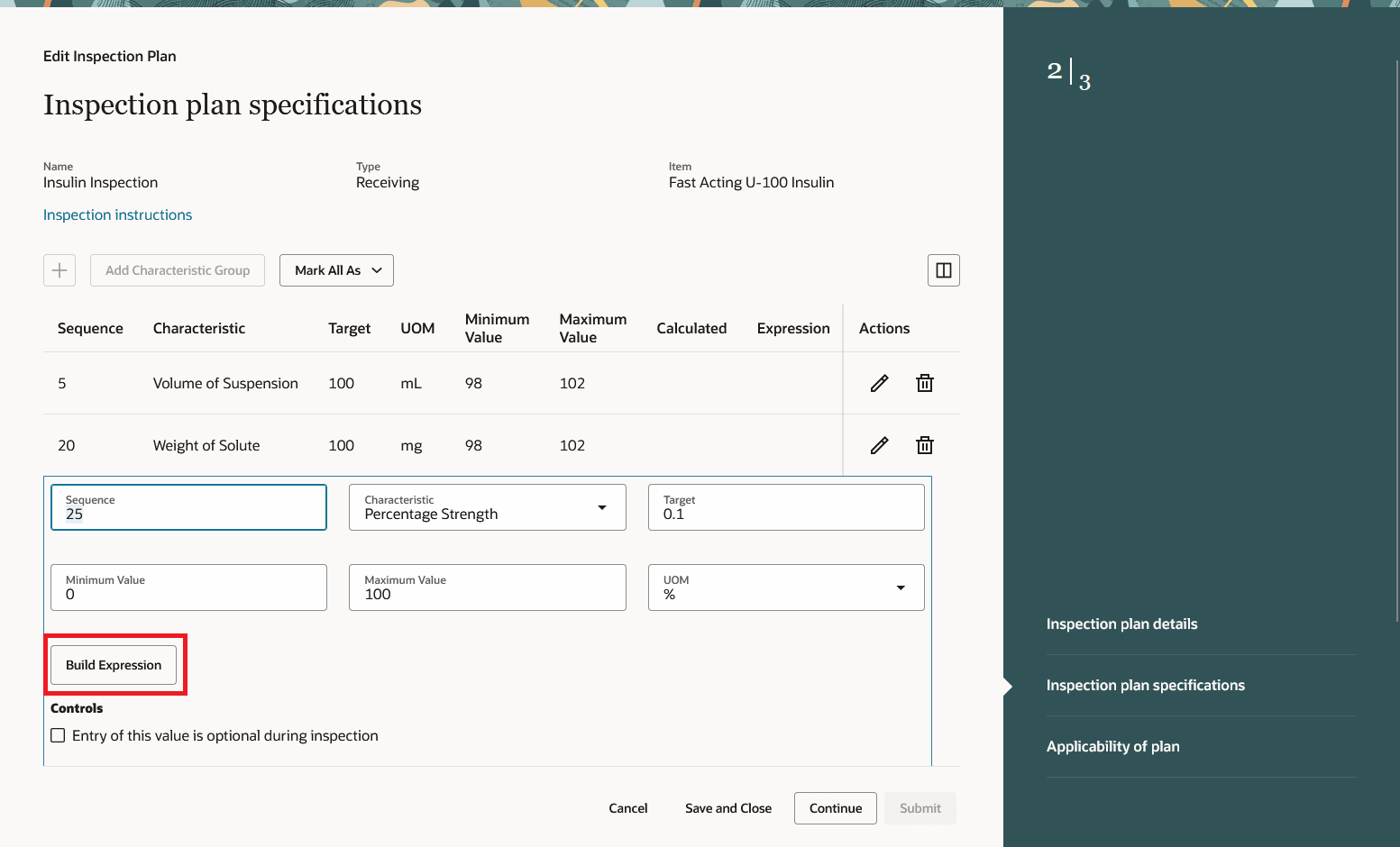Select the Weight of Solute cell
This screenshot has width=1400, height=847.
206,445
